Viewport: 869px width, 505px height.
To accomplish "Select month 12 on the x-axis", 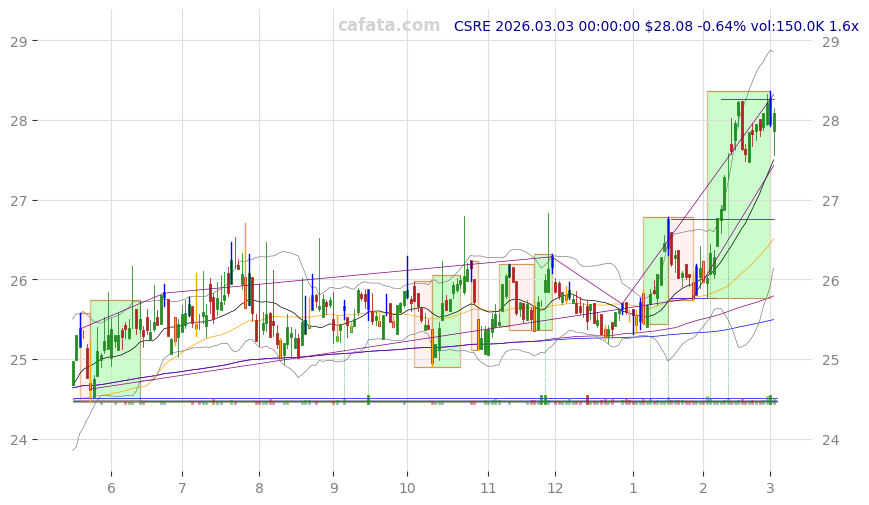I will tap(555, 488).
